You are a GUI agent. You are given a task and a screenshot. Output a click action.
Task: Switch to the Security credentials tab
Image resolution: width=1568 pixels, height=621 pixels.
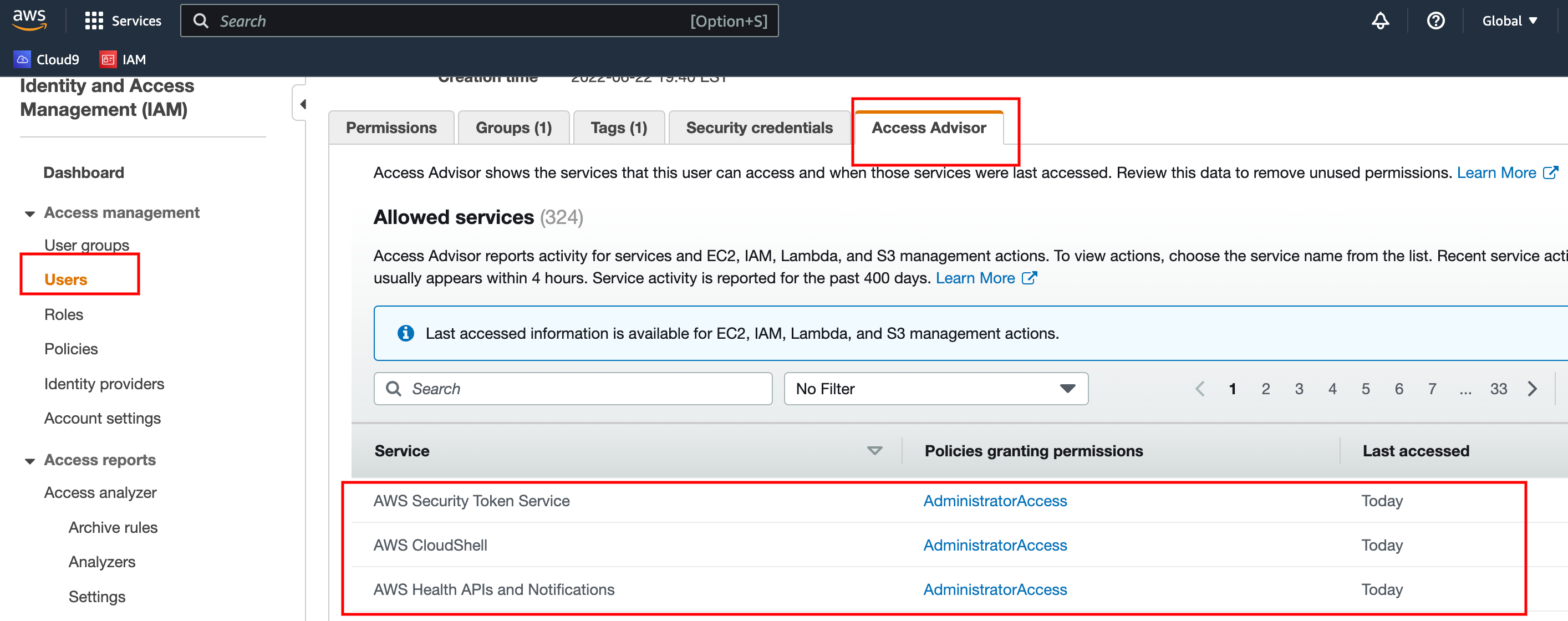759,127
